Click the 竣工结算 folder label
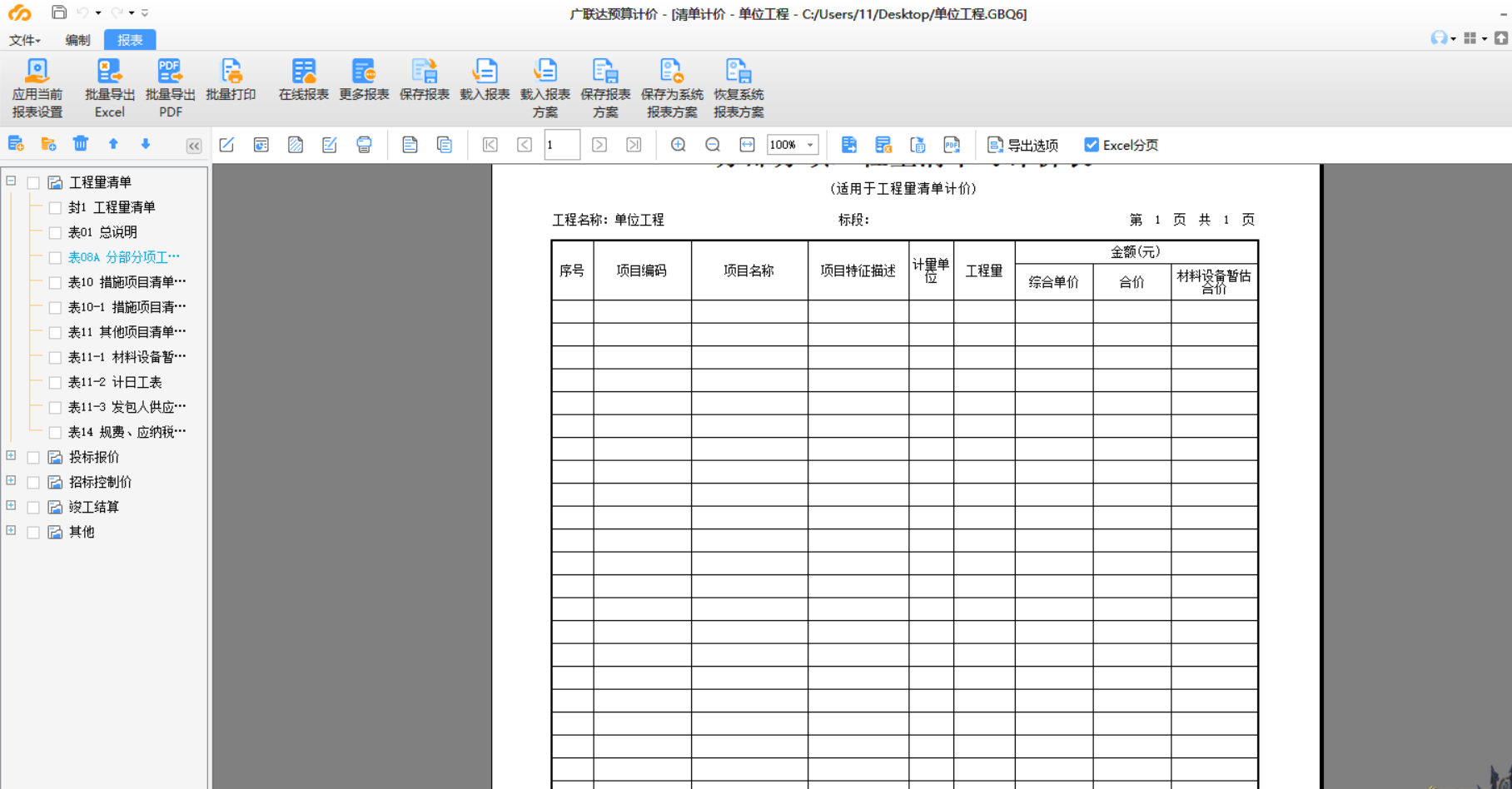Screen dimensions: 1512x789 94,507
